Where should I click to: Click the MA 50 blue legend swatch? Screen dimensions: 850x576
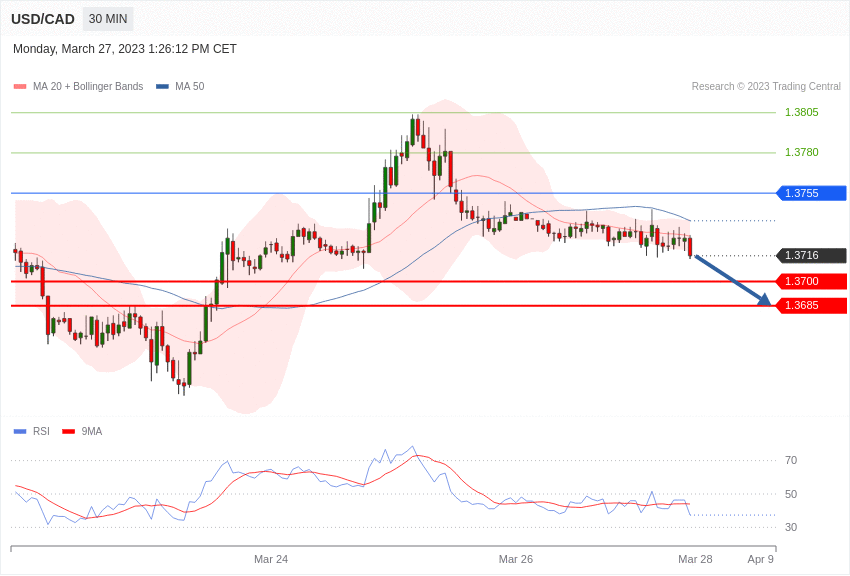pyautogui.click(x=162, y=87)
